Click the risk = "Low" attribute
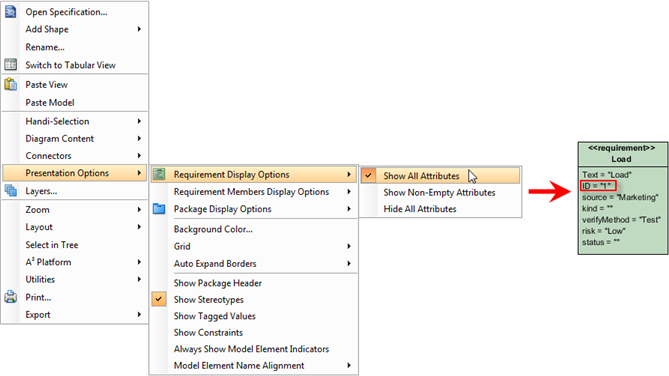 [x=603, y=231]
